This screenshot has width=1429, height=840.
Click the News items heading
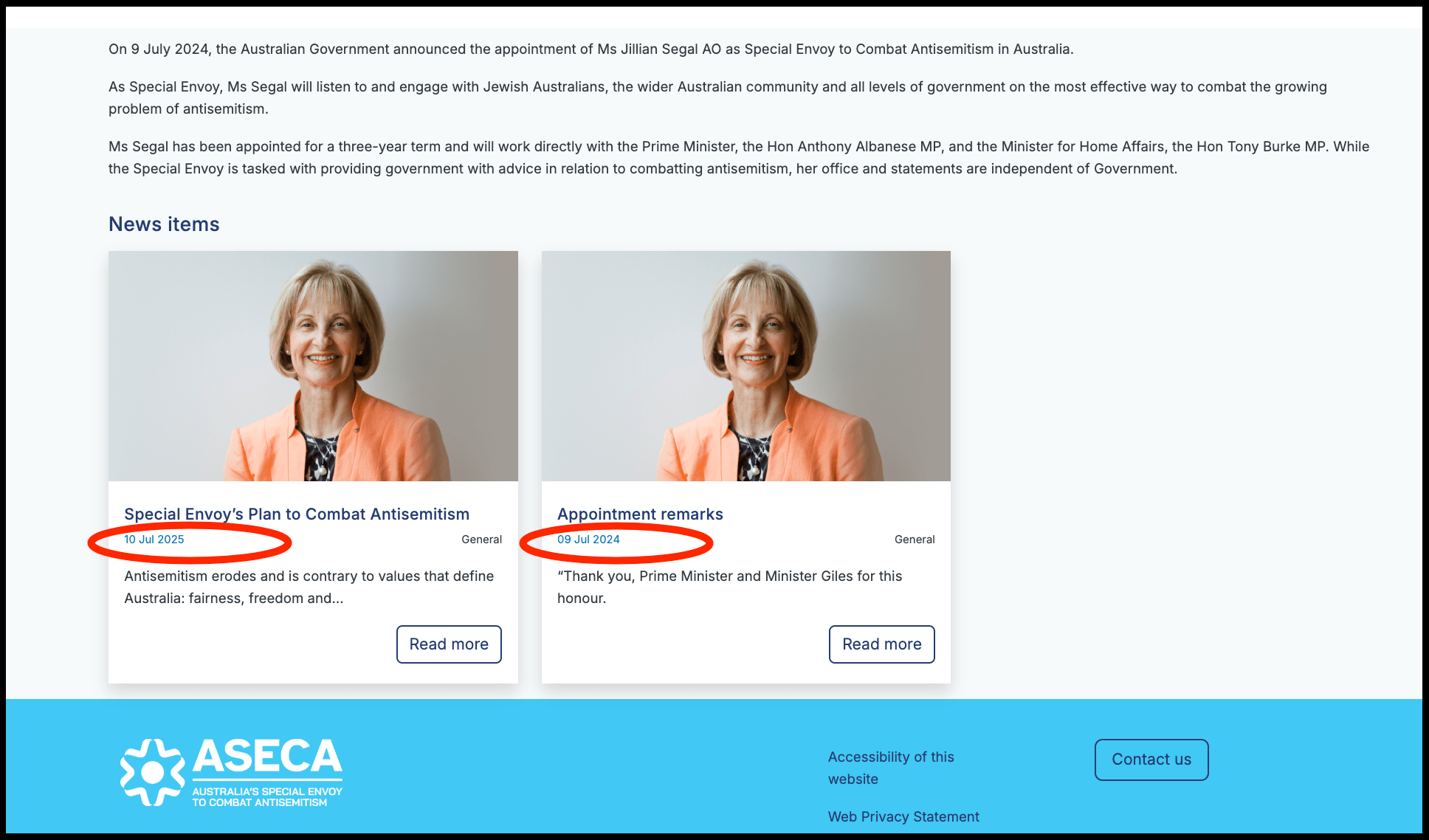tap(164, 224)
